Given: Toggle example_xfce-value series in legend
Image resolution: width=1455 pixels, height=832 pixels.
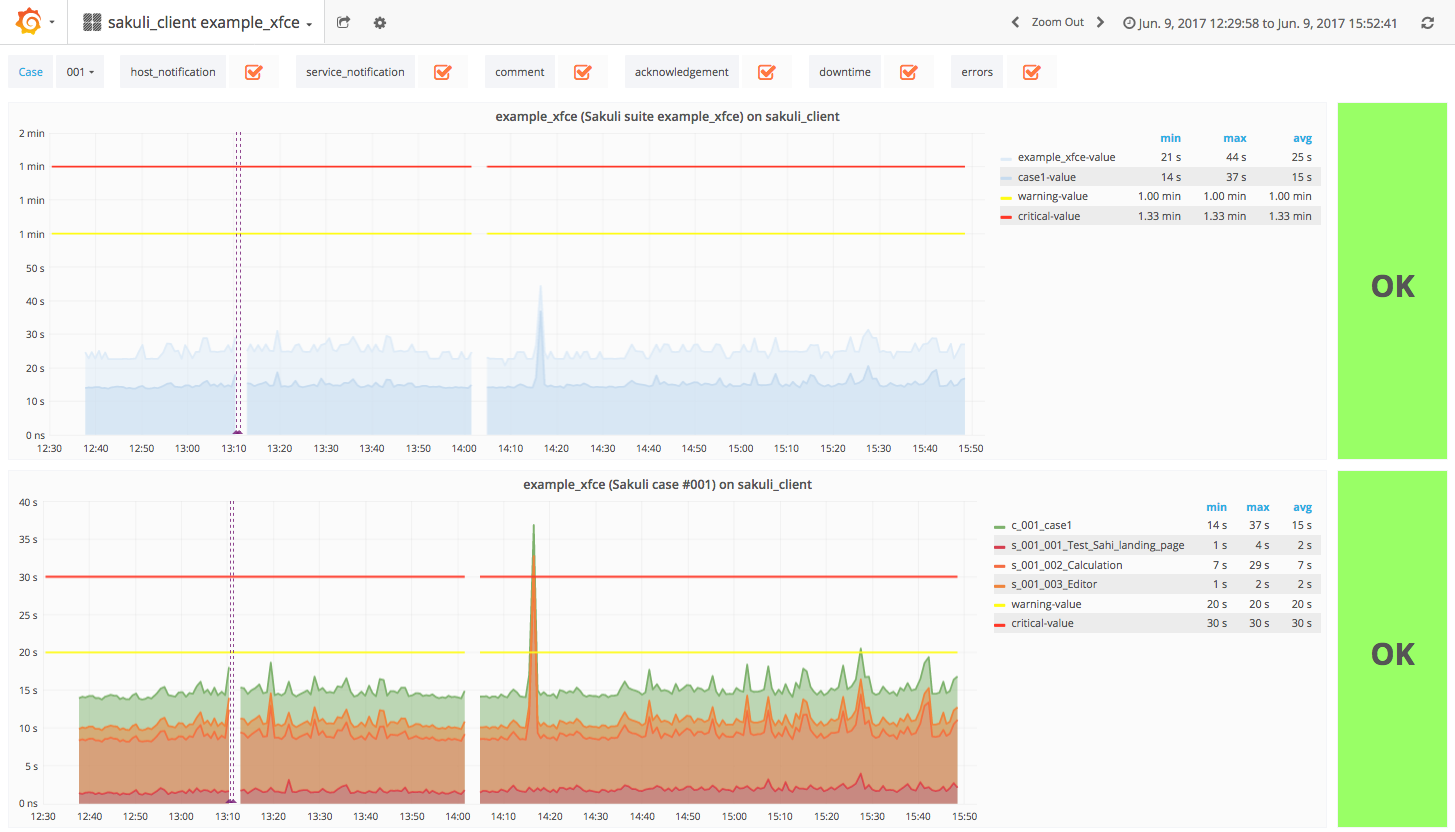Looking at the screenshot, I should tap(1066, 157).
